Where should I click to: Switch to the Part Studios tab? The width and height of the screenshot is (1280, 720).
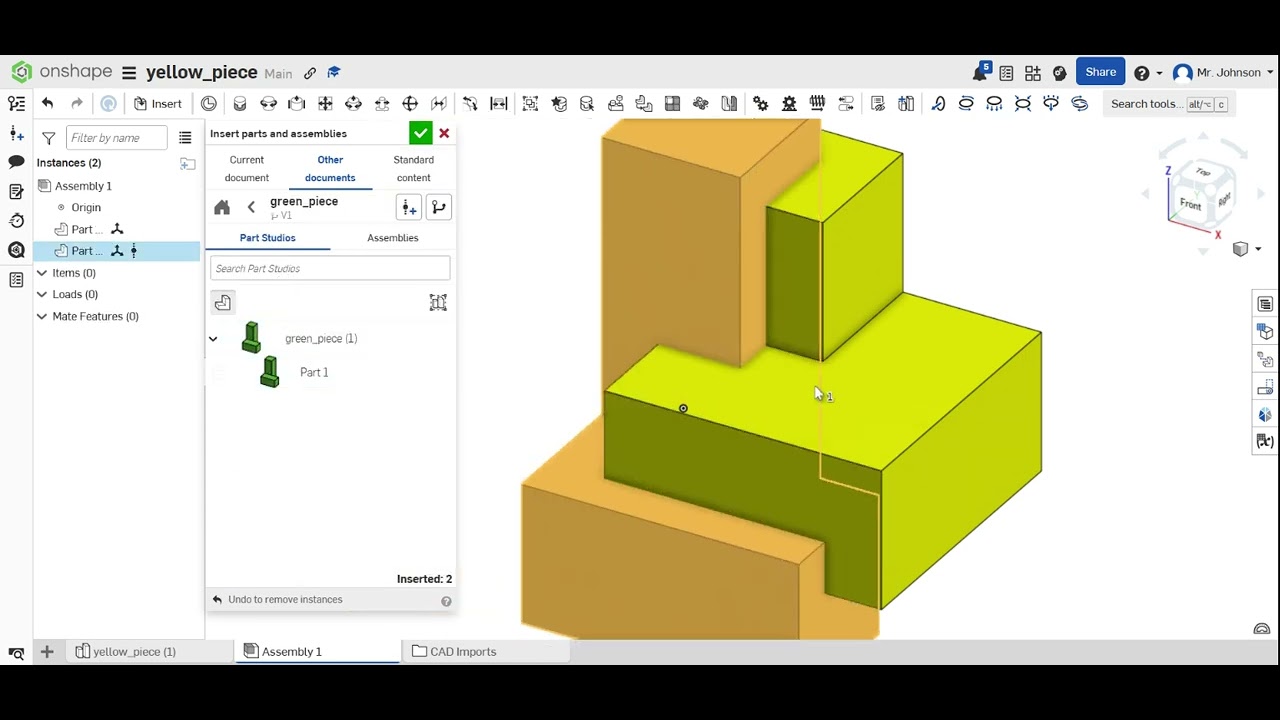click(267, 238)
